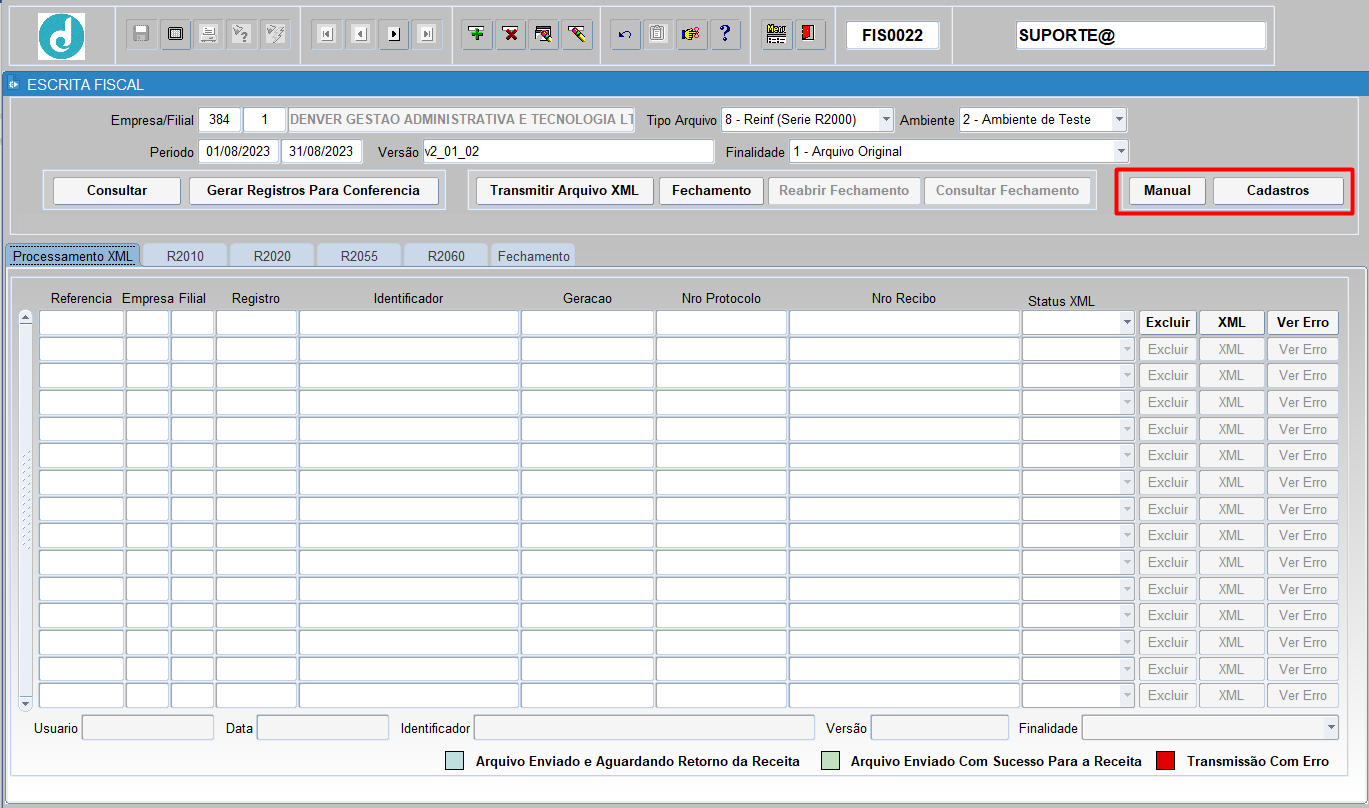Open the bottom Finalidade dropdown near Versão
Screen dimensions: 1369x808
click(x=1331, y=728)
